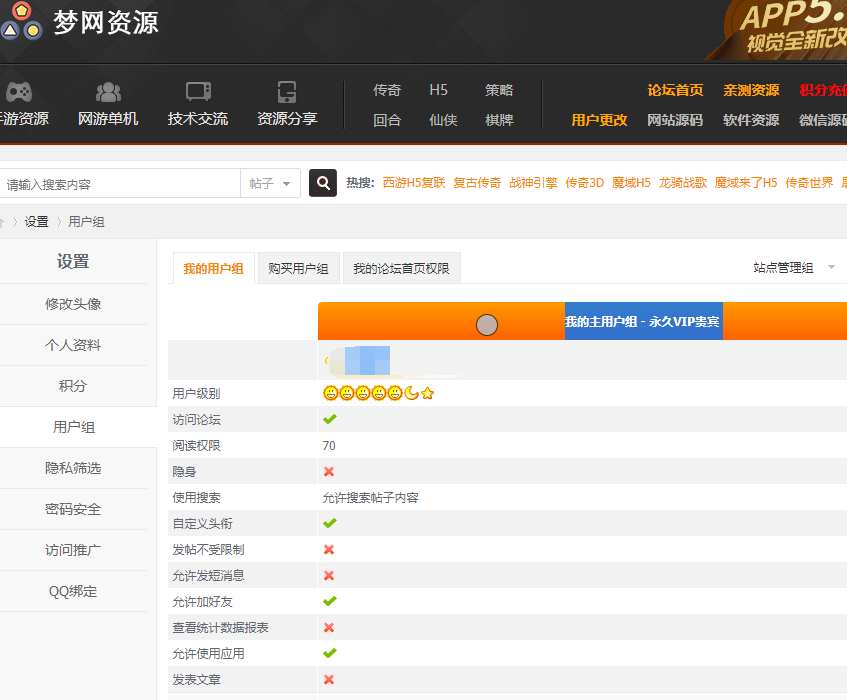
Task: Click 传奇3D hot search link
Action: coord(584,183)
